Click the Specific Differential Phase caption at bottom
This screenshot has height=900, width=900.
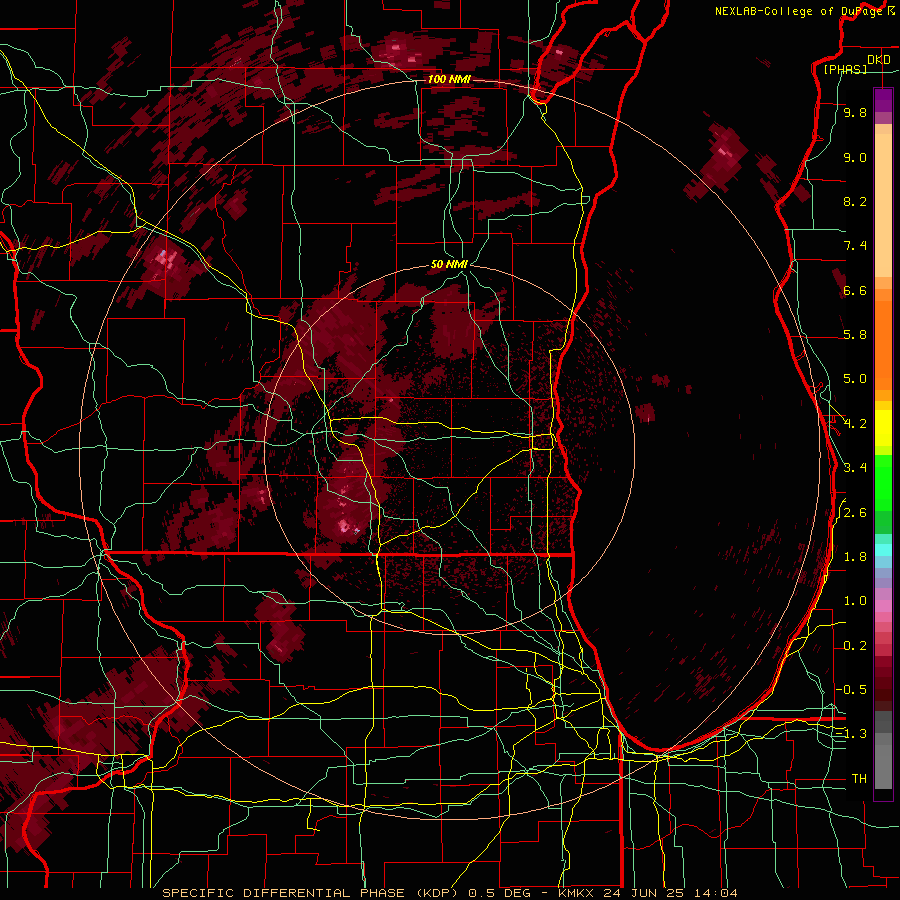pos(449,893)
